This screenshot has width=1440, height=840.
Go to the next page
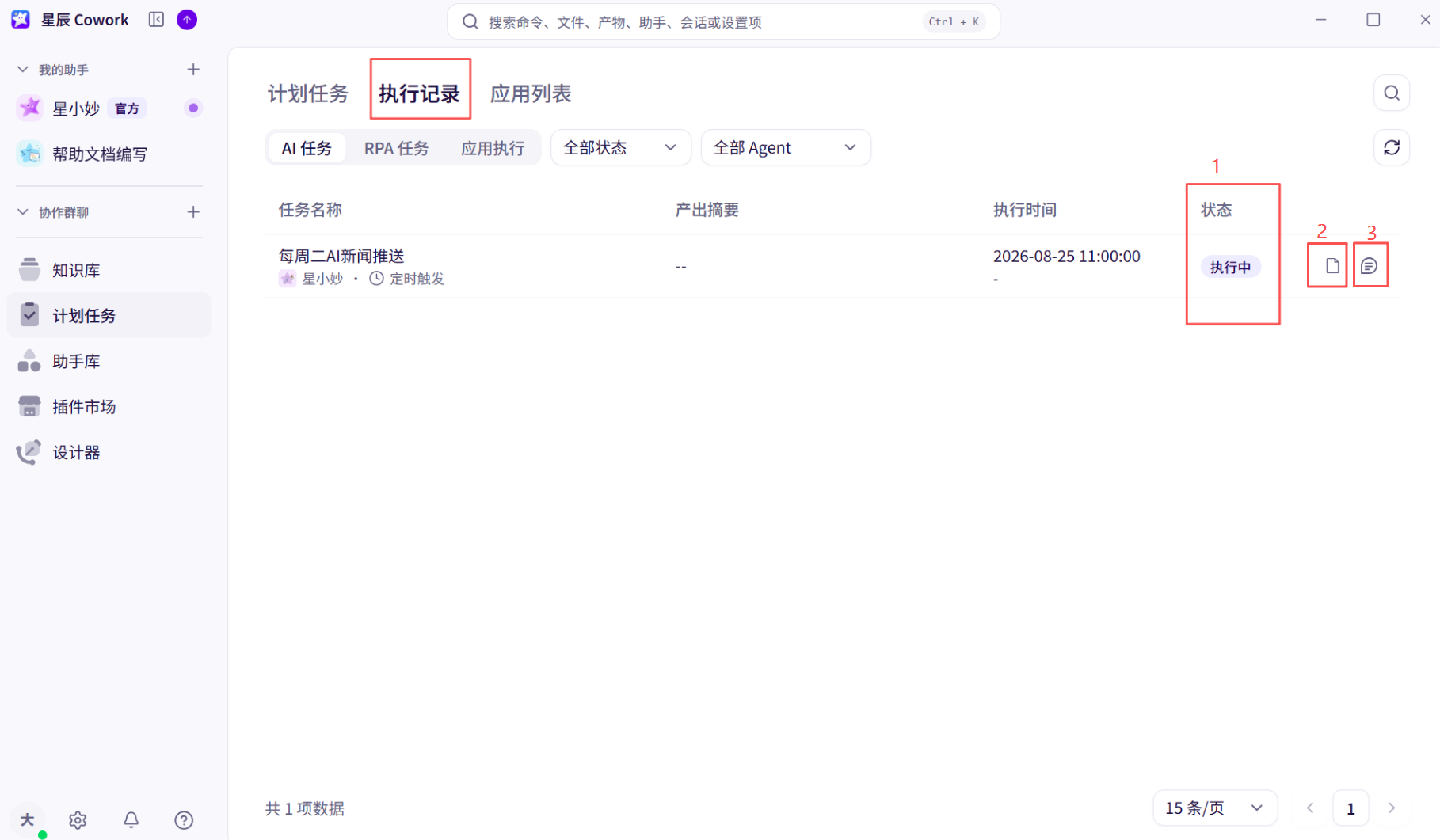[1392, 808]
